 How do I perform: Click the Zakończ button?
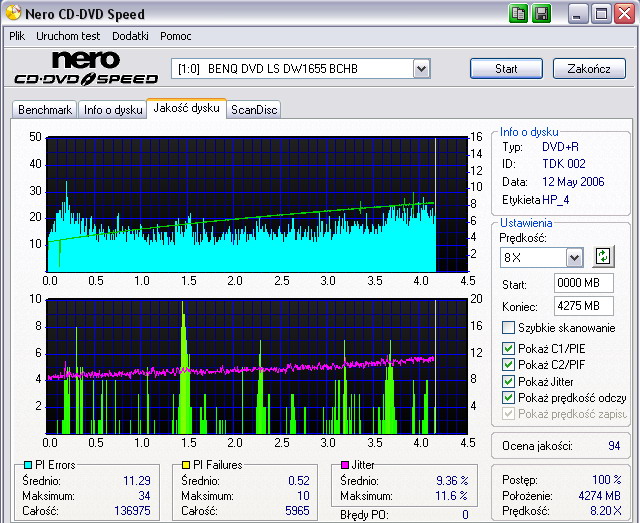coord(589,69)
